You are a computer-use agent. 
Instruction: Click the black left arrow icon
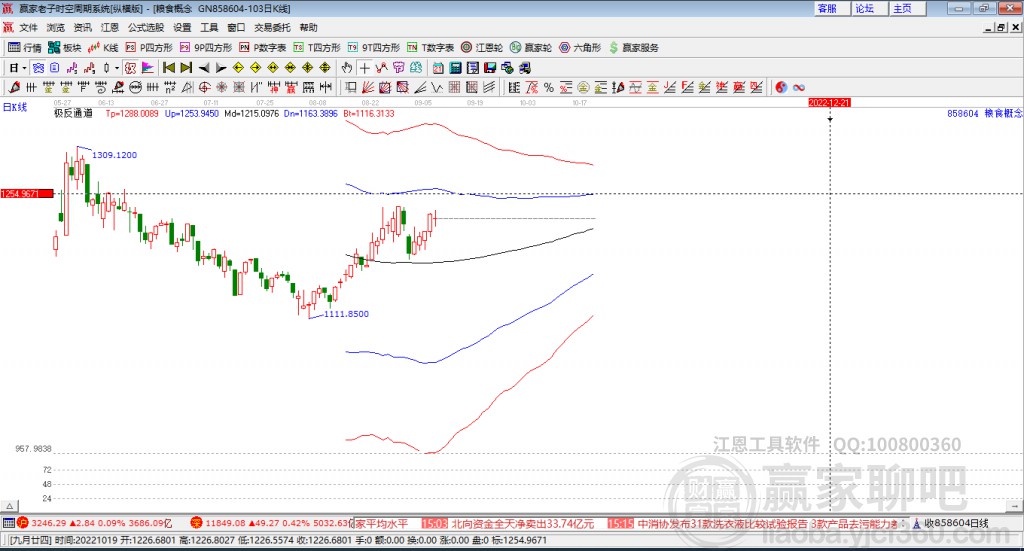(x=204, y=68)
